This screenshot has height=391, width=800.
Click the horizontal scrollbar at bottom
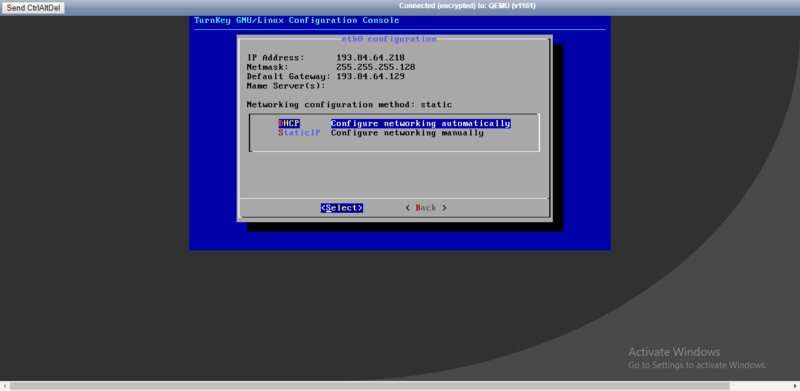(370, 386)
